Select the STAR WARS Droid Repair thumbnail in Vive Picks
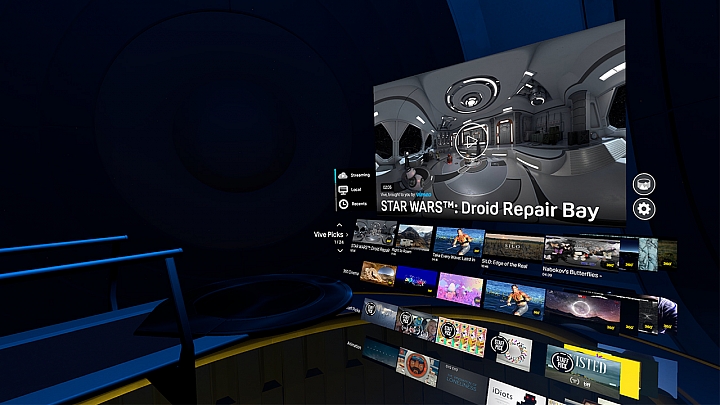The width and height of the screenshot is (720, 405). point(374,232)
